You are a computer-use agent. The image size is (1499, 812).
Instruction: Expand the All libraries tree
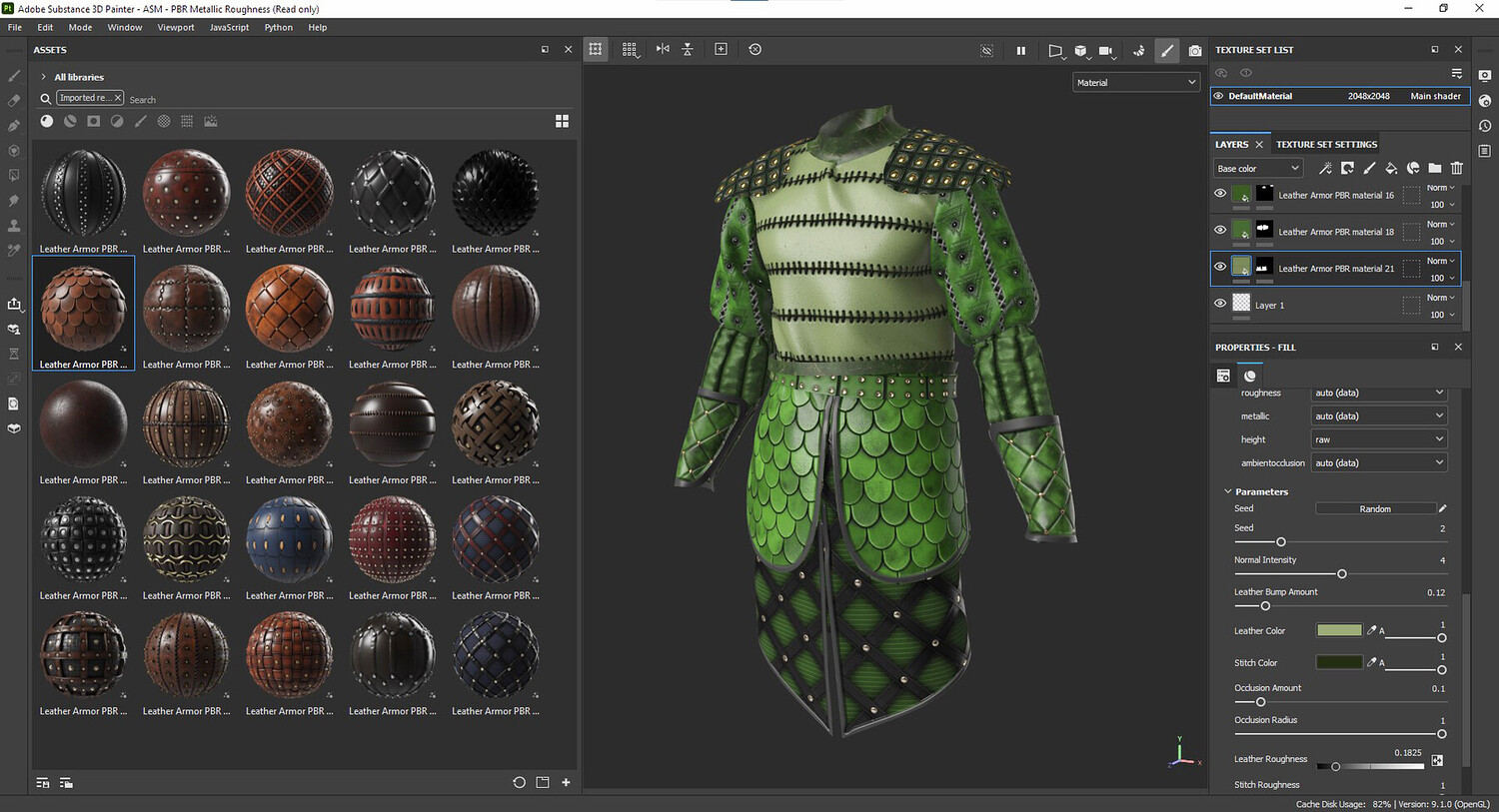click(44, 77)
